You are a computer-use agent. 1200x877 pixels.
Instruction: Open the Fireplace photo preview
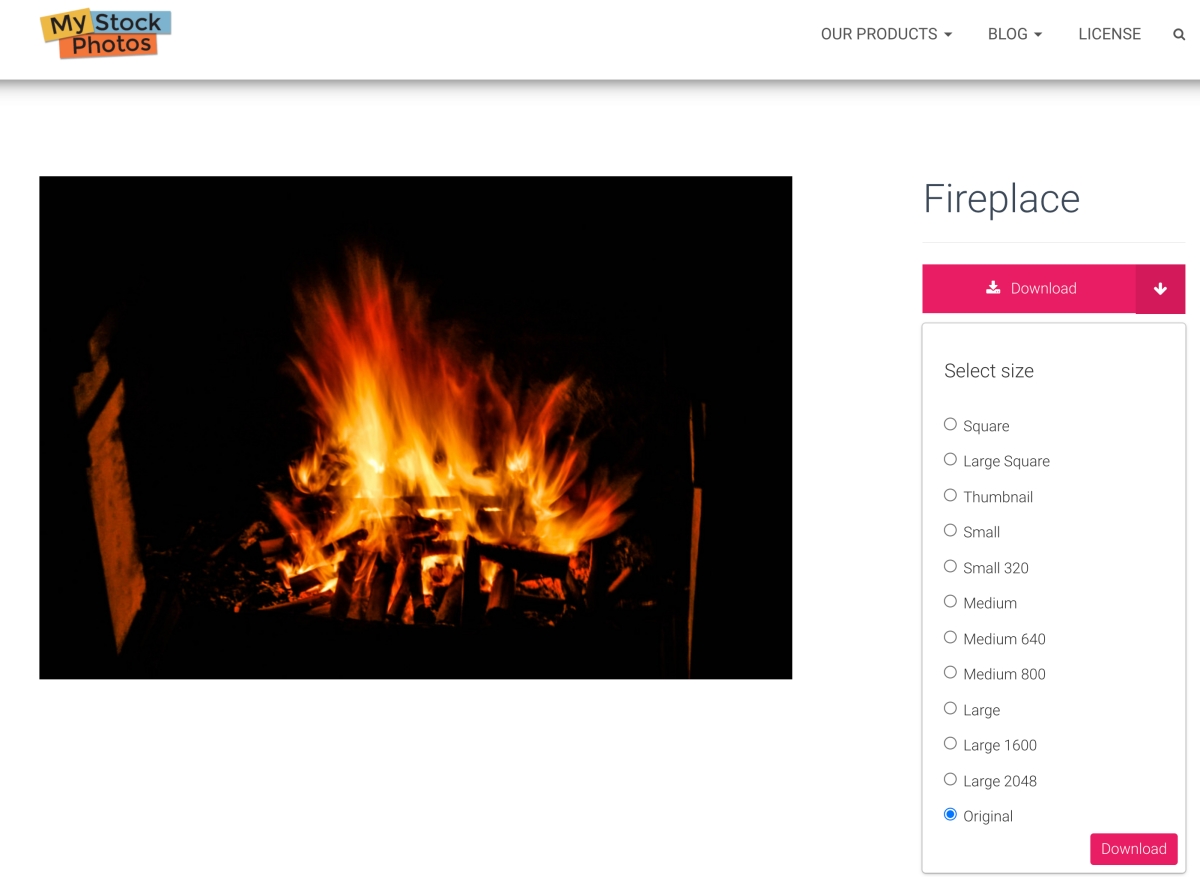click(416, 428)
